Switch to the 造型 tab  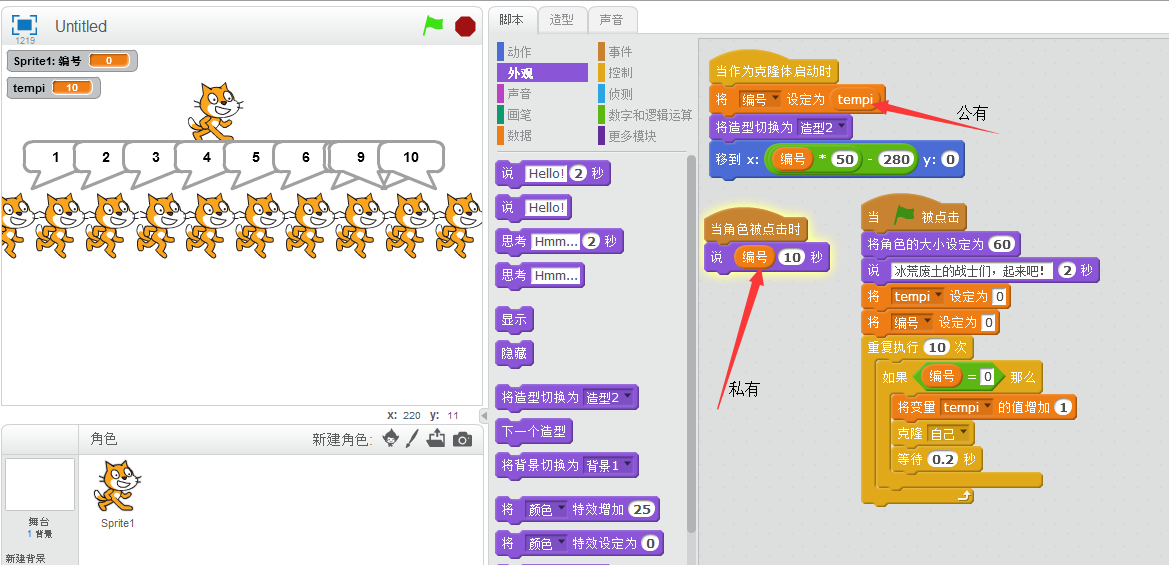(x=561, y=19)
